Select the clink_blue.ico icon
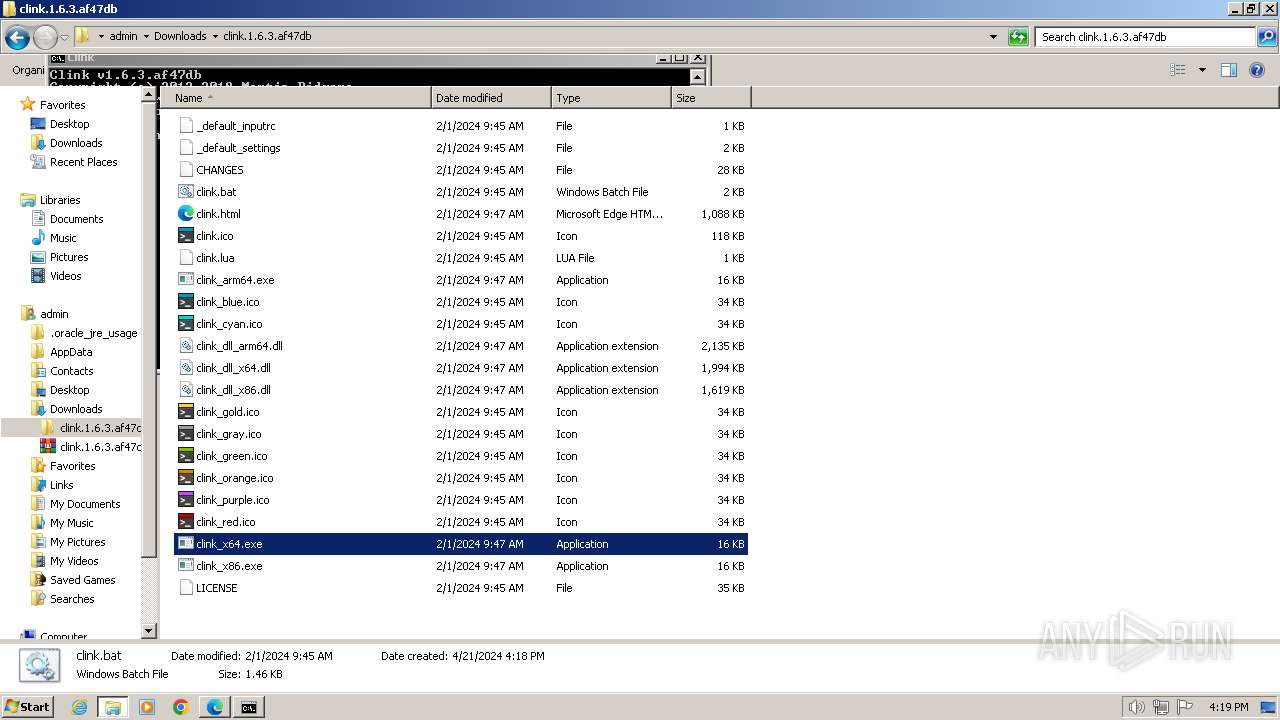Viewport: 1280px width, 720px height. pyautogui.click(x=185, y=302)
